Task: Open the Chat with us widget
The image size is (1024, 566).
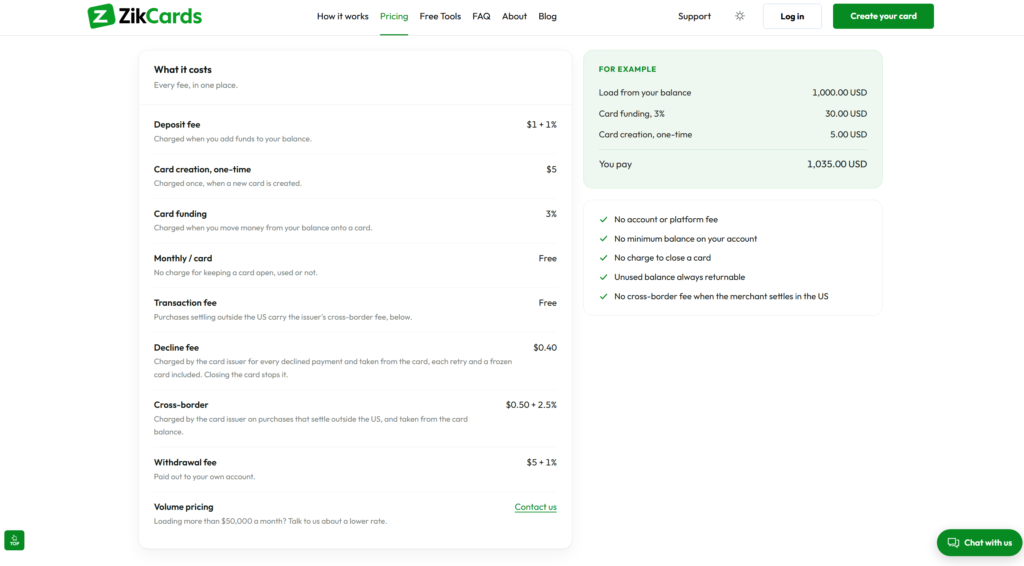Action: (x=979, y=542)
